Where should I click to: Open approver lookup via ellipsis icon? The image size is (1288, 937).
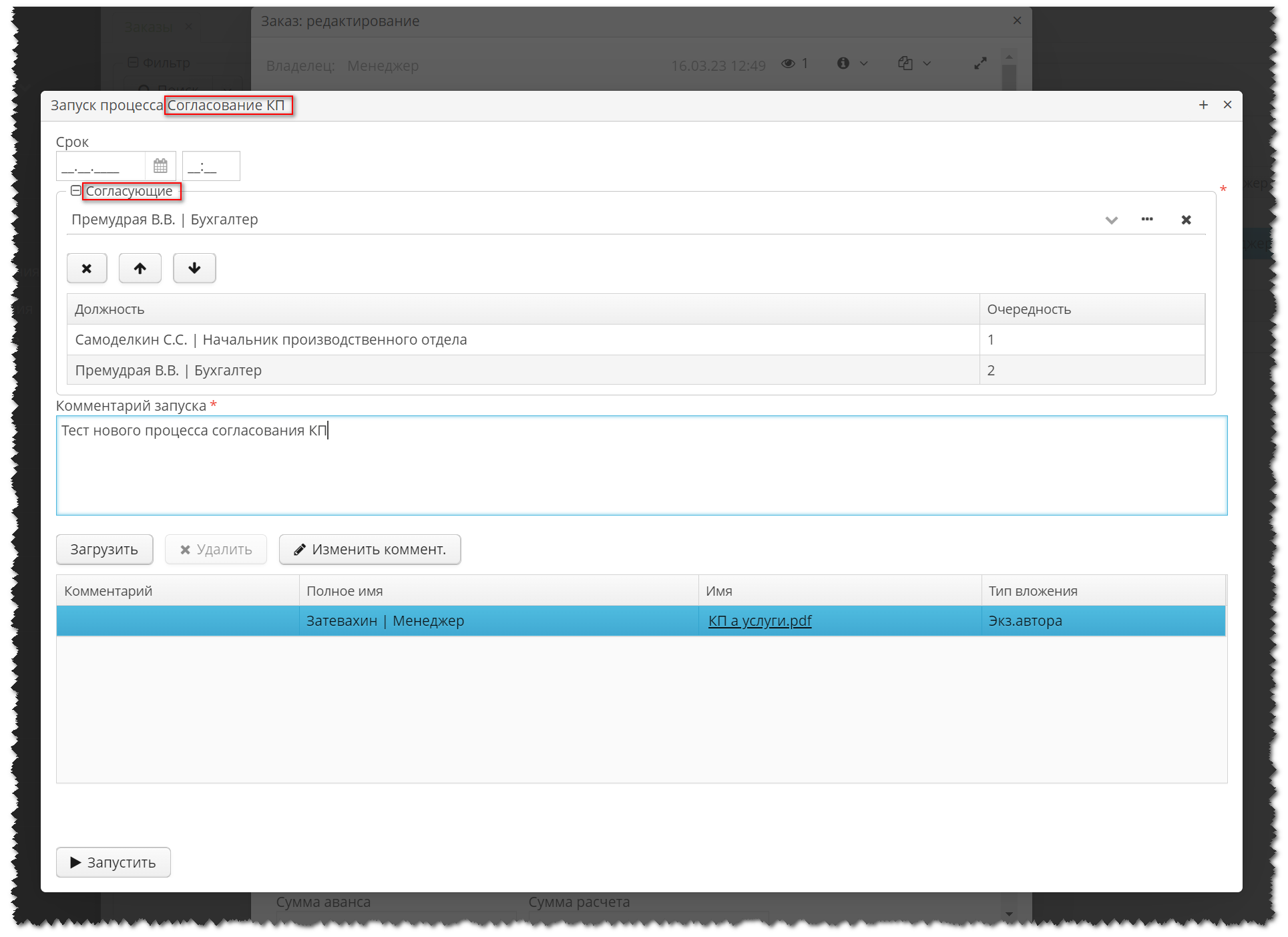1147,219
